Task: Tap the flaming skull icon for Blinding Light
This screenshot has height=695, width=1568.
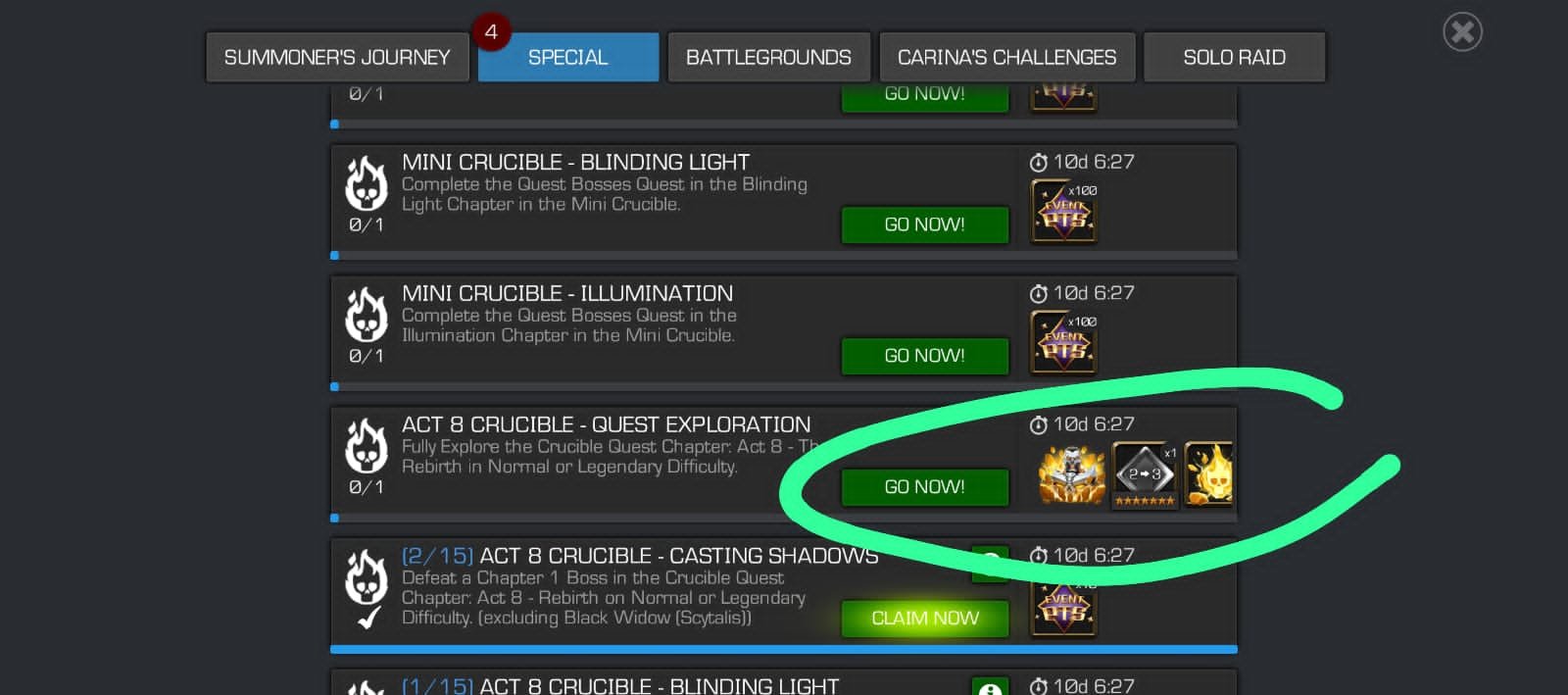Action: (x=366, y=184)
